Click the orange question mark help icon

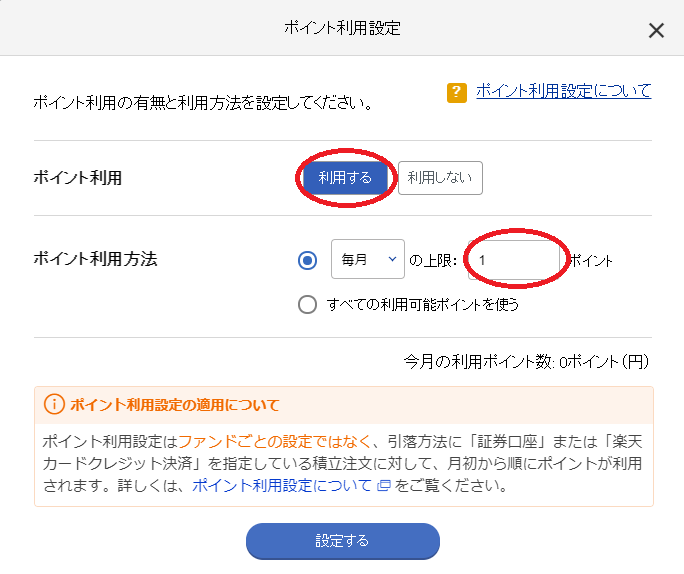[x=457, y=92]
